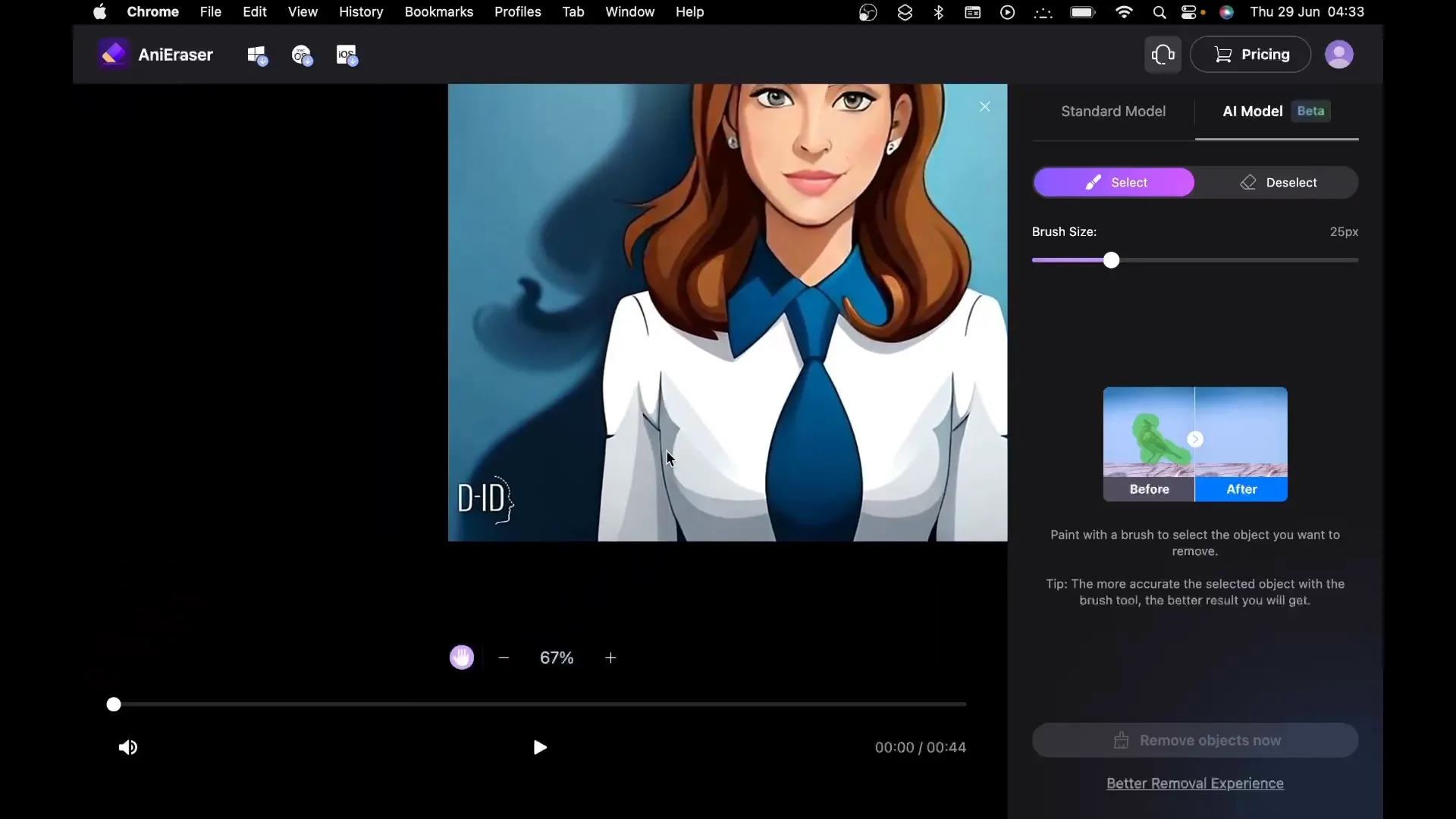
Task: Open Bluetooth status in menu bar
Action: [x=939, y=12]
